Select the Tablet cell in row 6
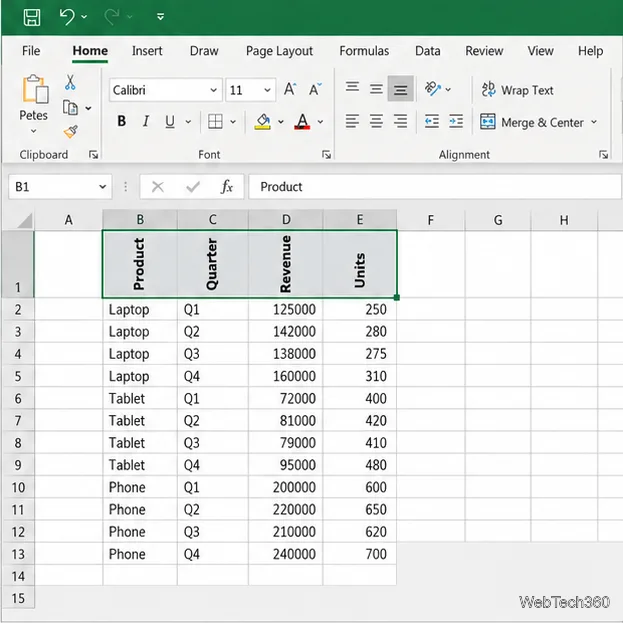 (139, 399)
